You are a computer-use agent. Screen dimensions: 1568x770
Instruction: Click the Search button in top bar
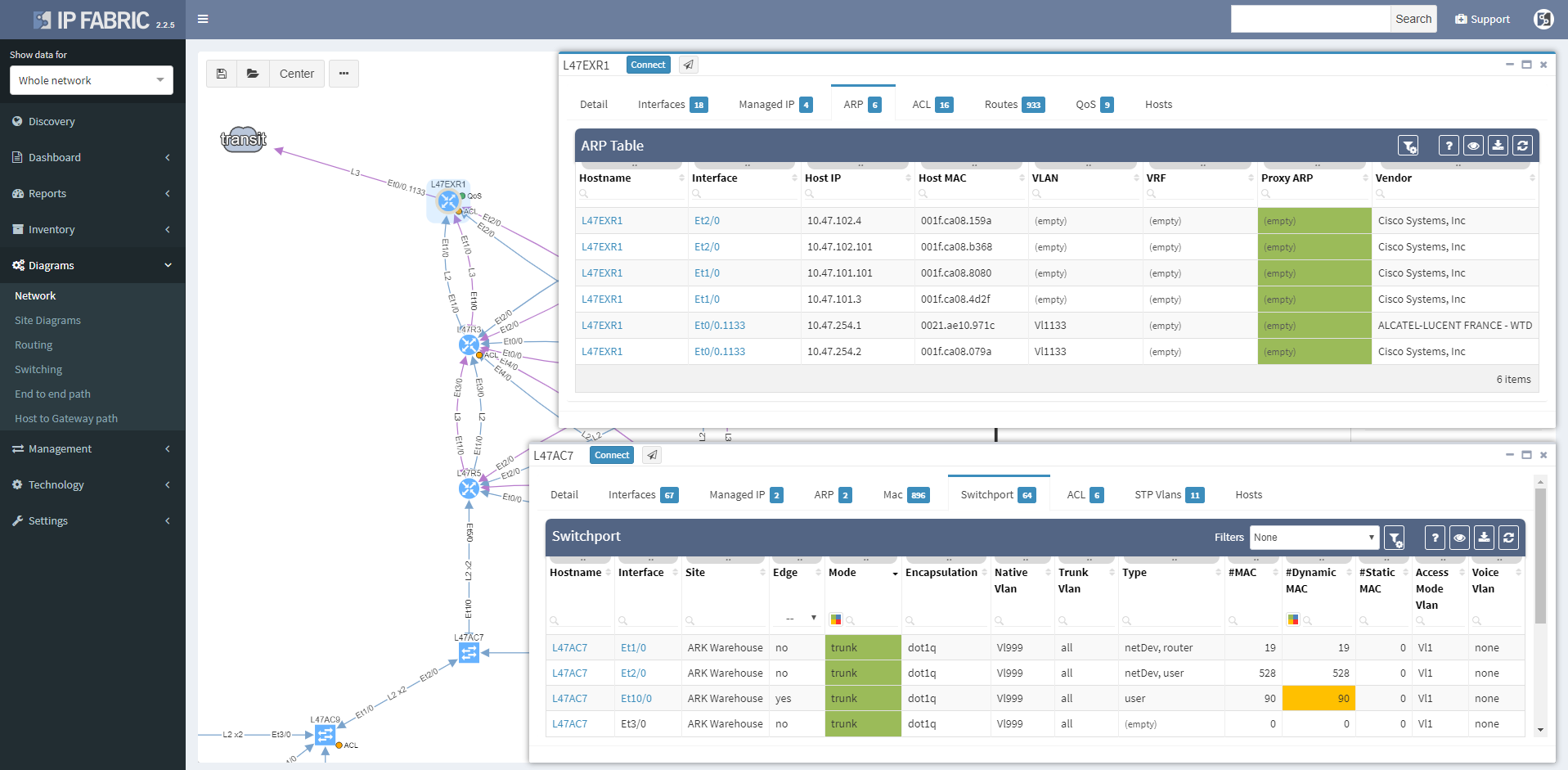1413,19
